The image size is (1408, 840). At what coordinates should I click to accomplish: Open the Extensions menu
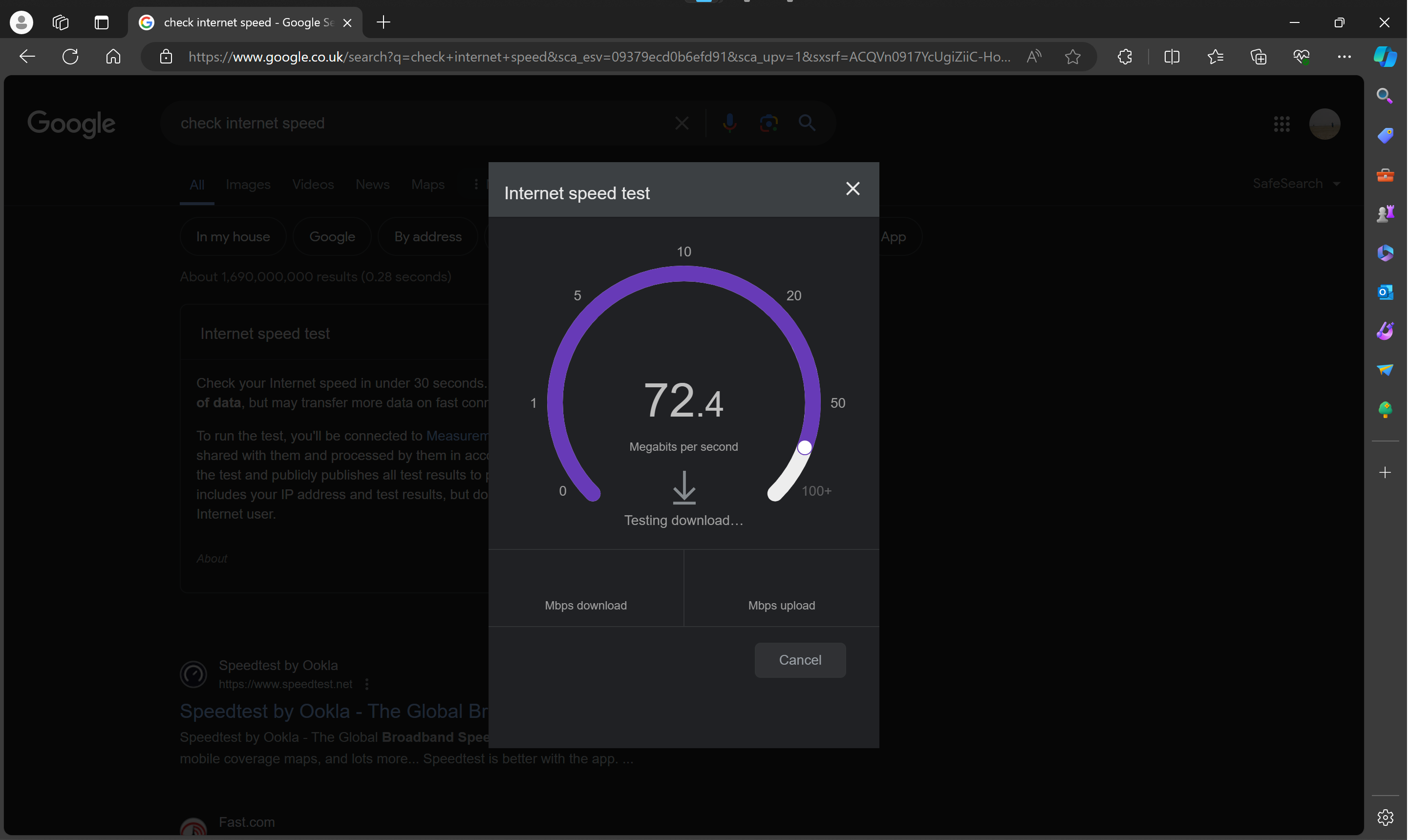click(x=1124, y=57)
